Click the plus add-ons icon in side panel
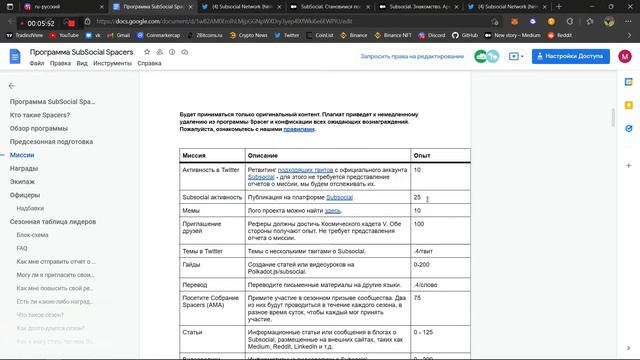Image resolution: width=640 pixels, height=360 pixels. coord(629,165)
